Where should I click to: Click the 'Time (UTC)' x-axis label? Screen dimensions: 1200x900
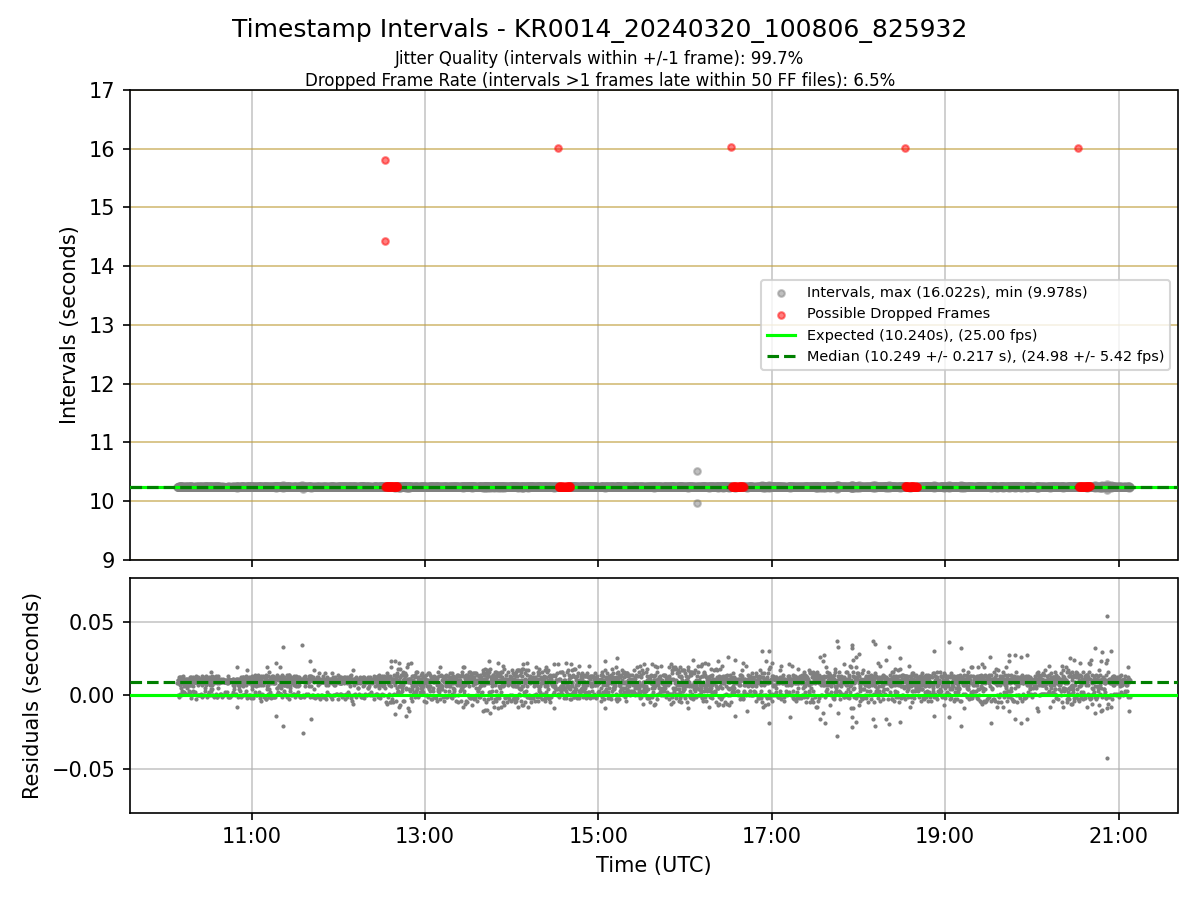[x=653, y=865]
